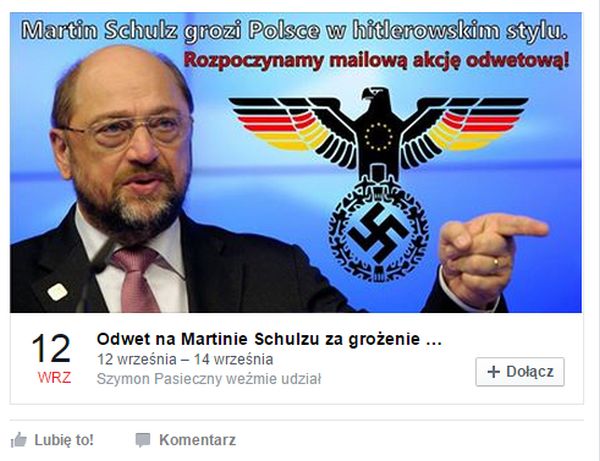The width and height of the screenshot is (600, 461).
Task: Click the white headline text on cover image
Action: coord(294,31)
